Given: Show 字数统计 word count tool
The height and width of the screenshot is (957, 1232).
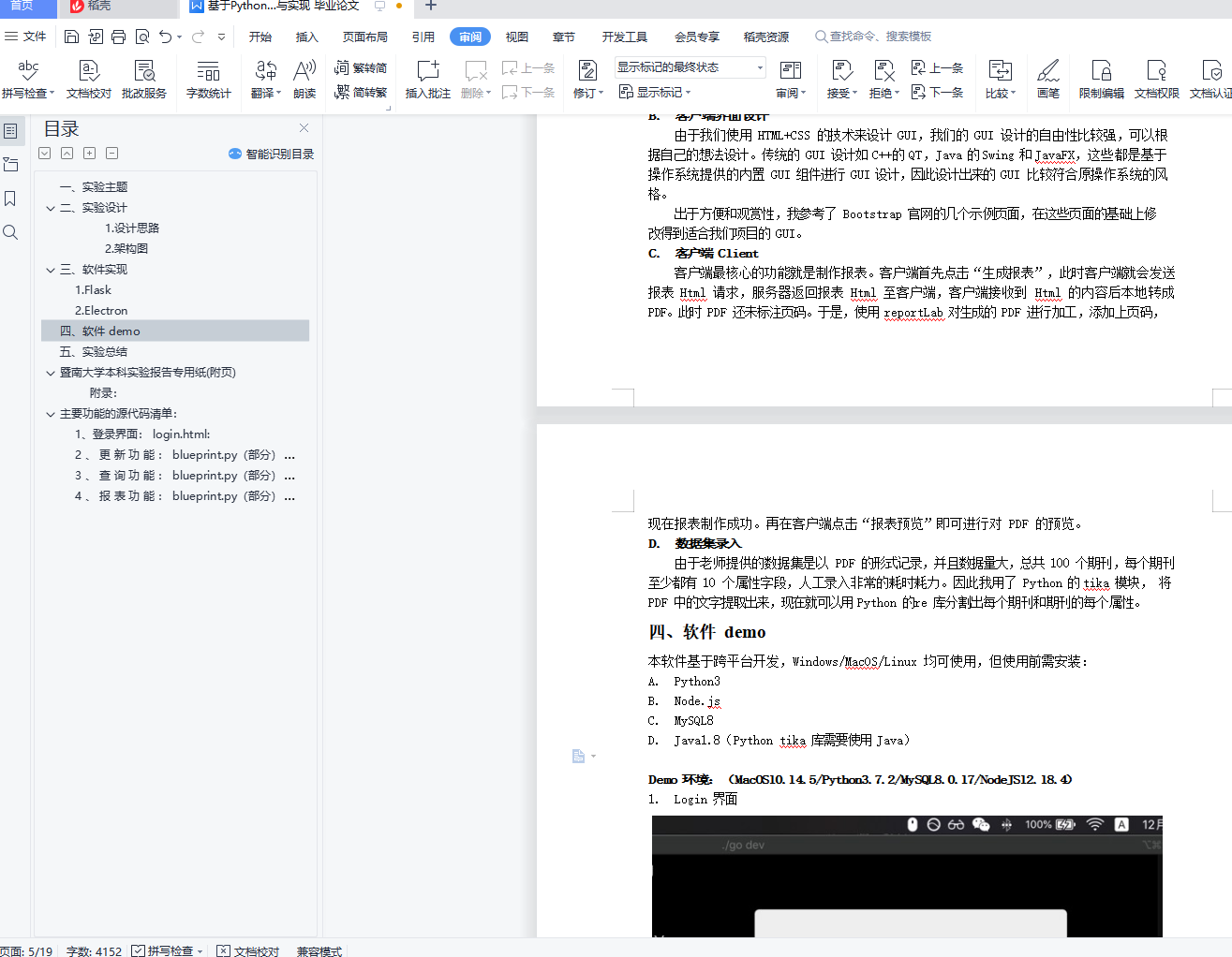Looking at the screenshot, I should 208,80.
